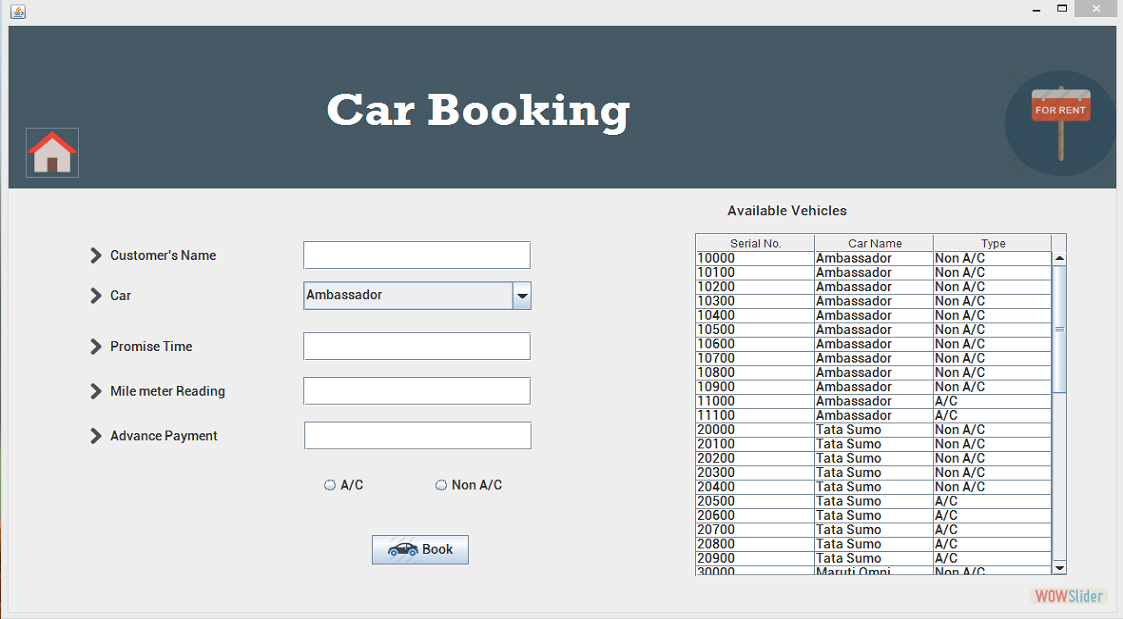Select serial number 20600 cell
Screen dimensions: 1123x619
[755, 516]
